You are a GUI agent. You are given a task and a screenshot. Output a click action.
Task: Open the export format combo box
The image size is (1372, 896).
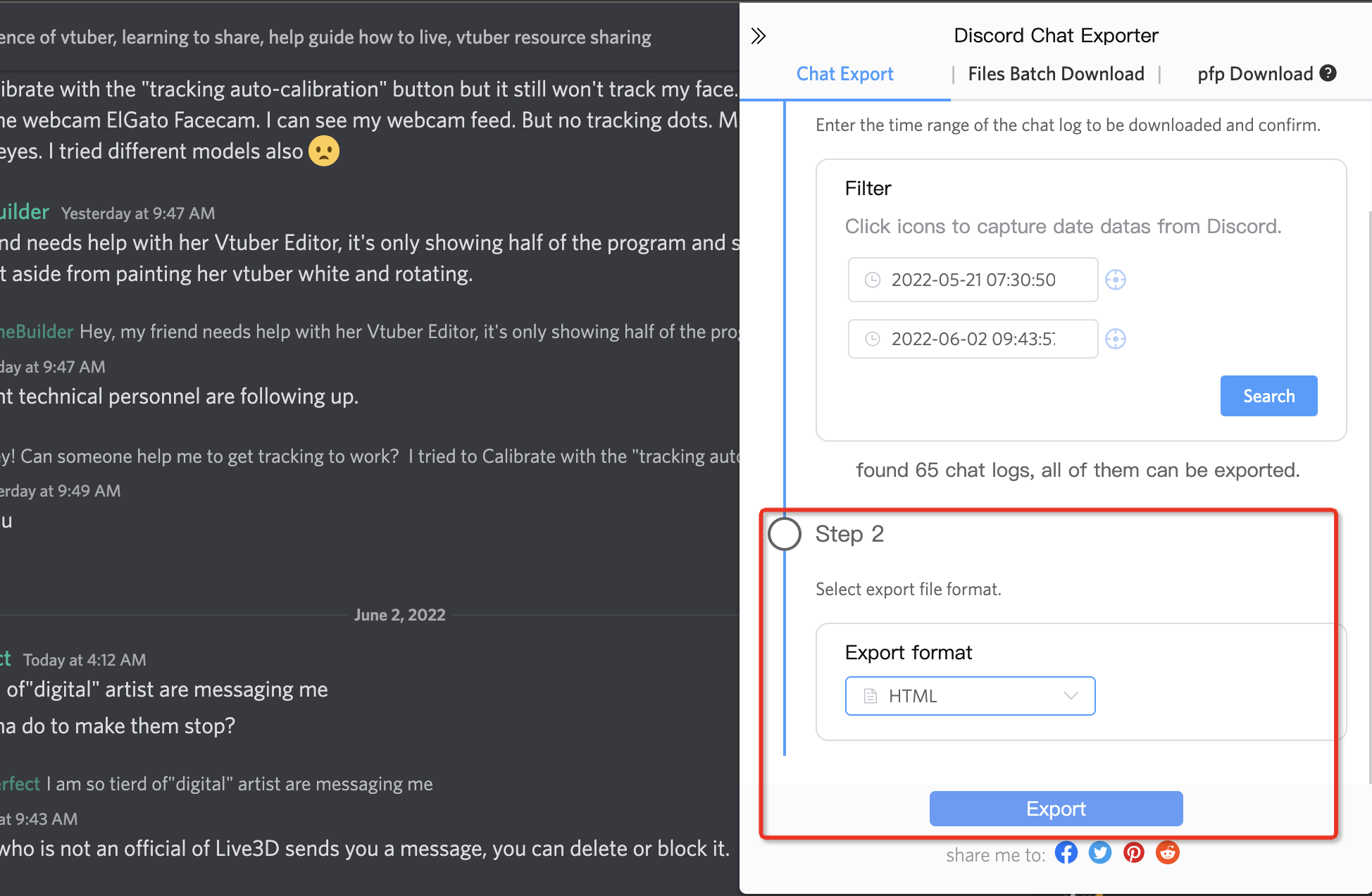point(969,695)
